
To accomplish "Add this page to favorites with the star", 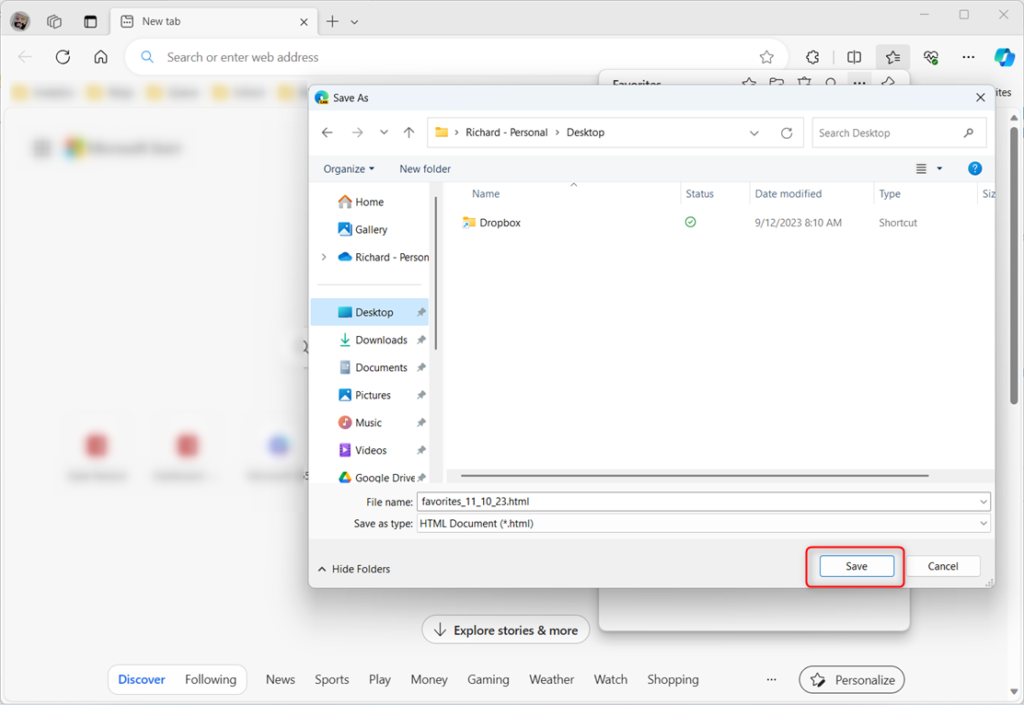I will 767,57.
